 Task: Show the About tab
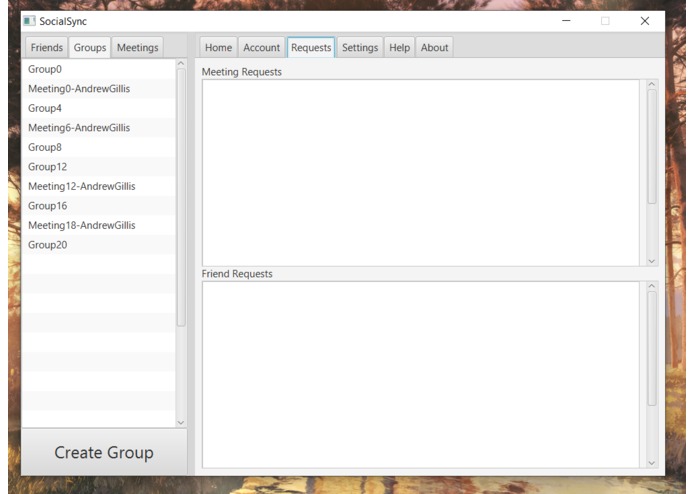tap(434, 47)
